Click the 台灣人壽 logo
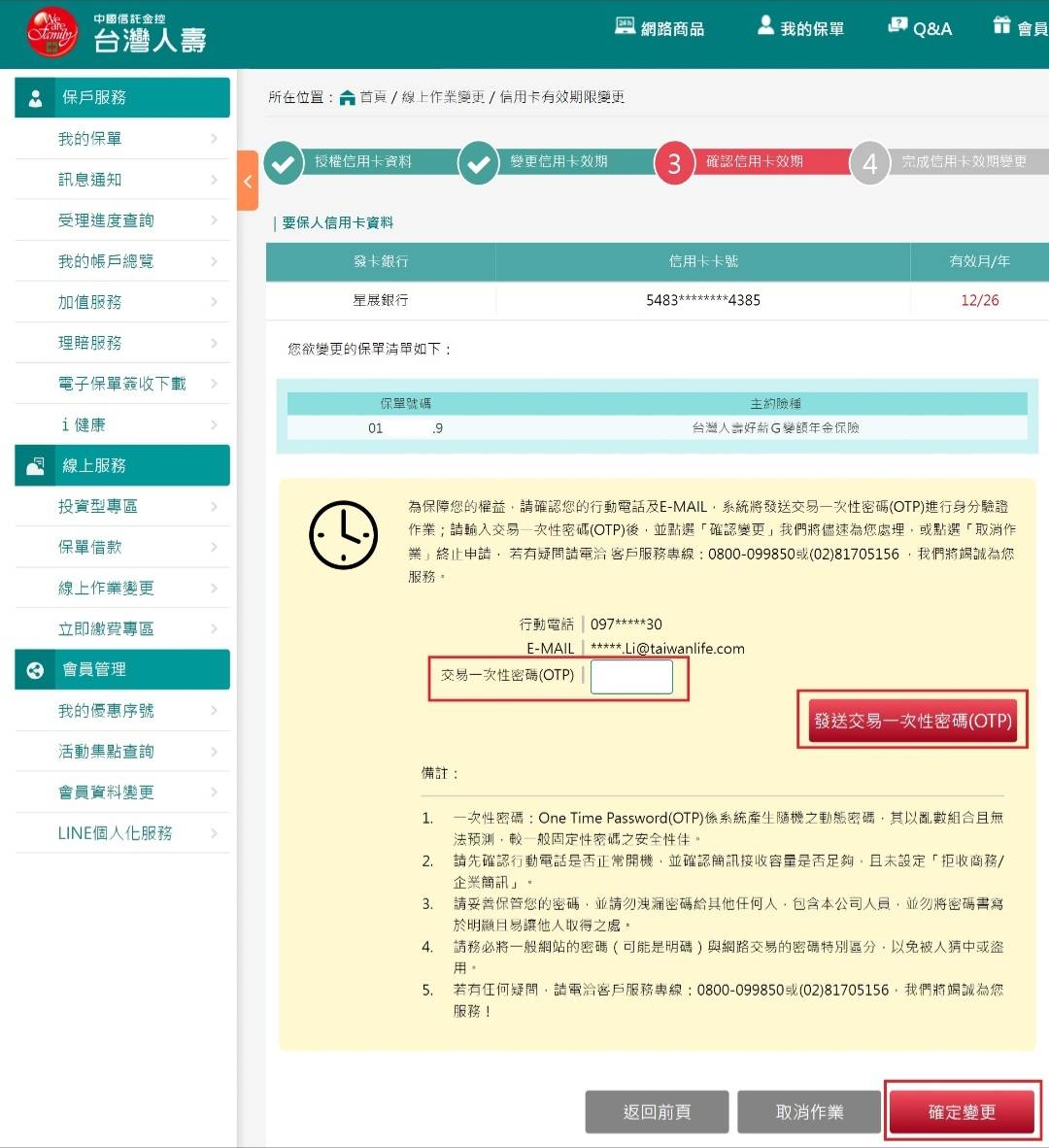Viewport: 1049px width, 1148px height. 117,33
